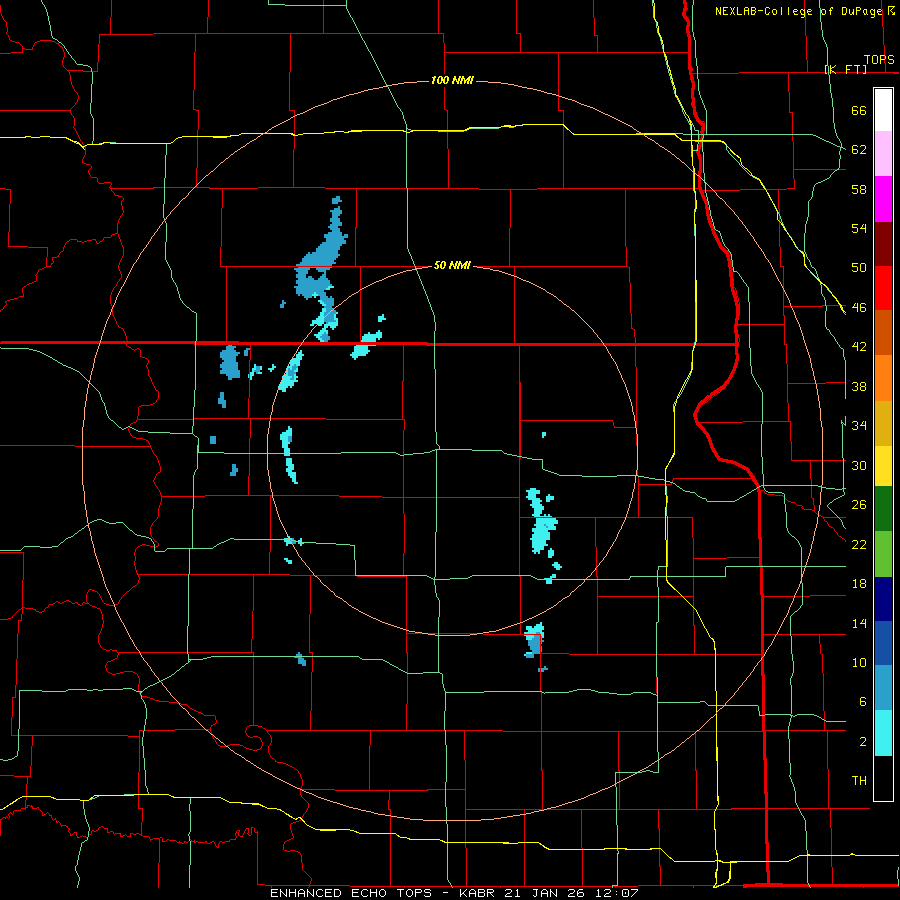The image size is (900, 900).
Task: Select the 46 legend value
Action: click(859, 308)
